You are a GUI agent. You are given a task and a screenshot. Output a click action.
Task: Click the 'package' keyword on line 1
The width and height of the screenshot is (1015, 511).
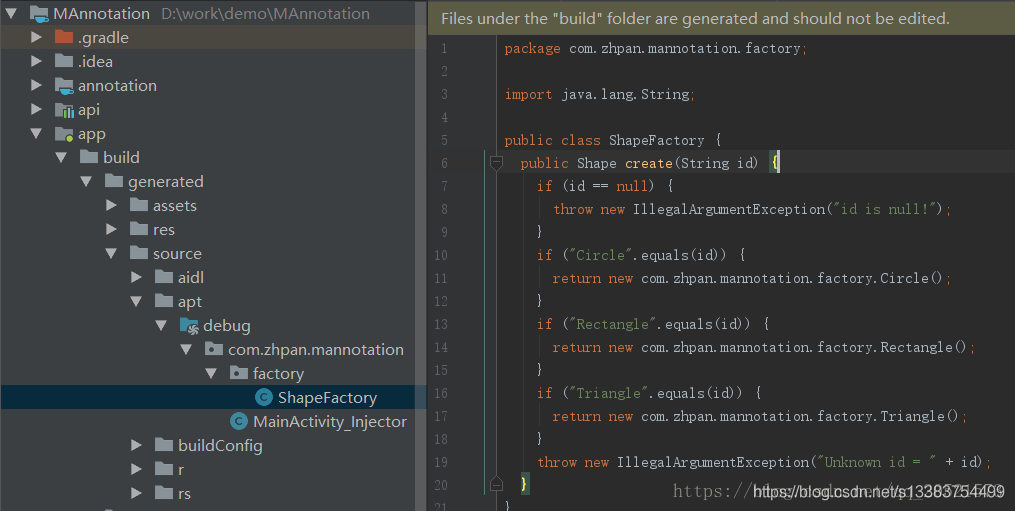[533, 49]
